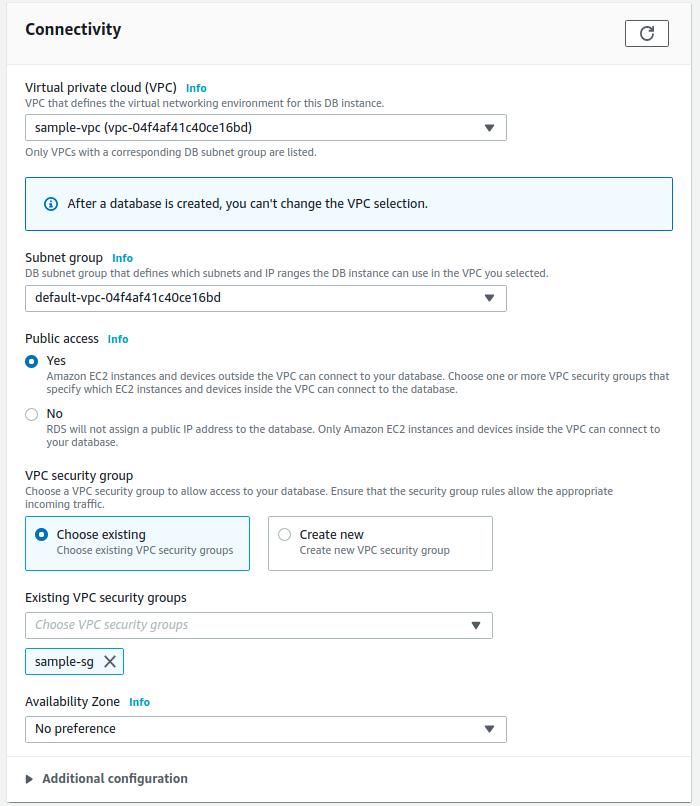Select No for Public access
700x806 pixels.
tap(32, 414)
